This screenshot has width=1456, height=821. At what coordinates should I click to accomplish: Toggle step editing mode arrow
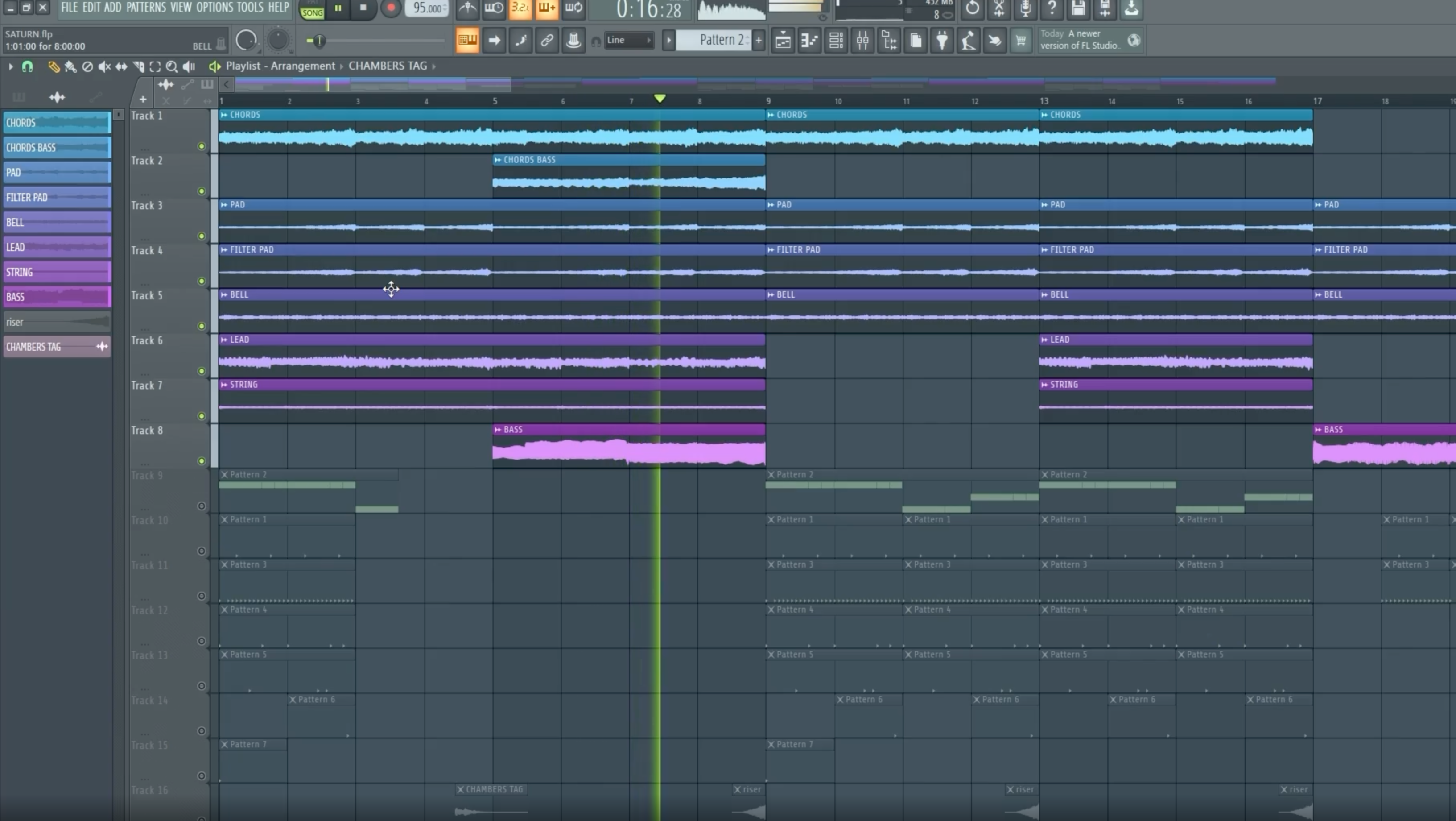click(494, 40)
